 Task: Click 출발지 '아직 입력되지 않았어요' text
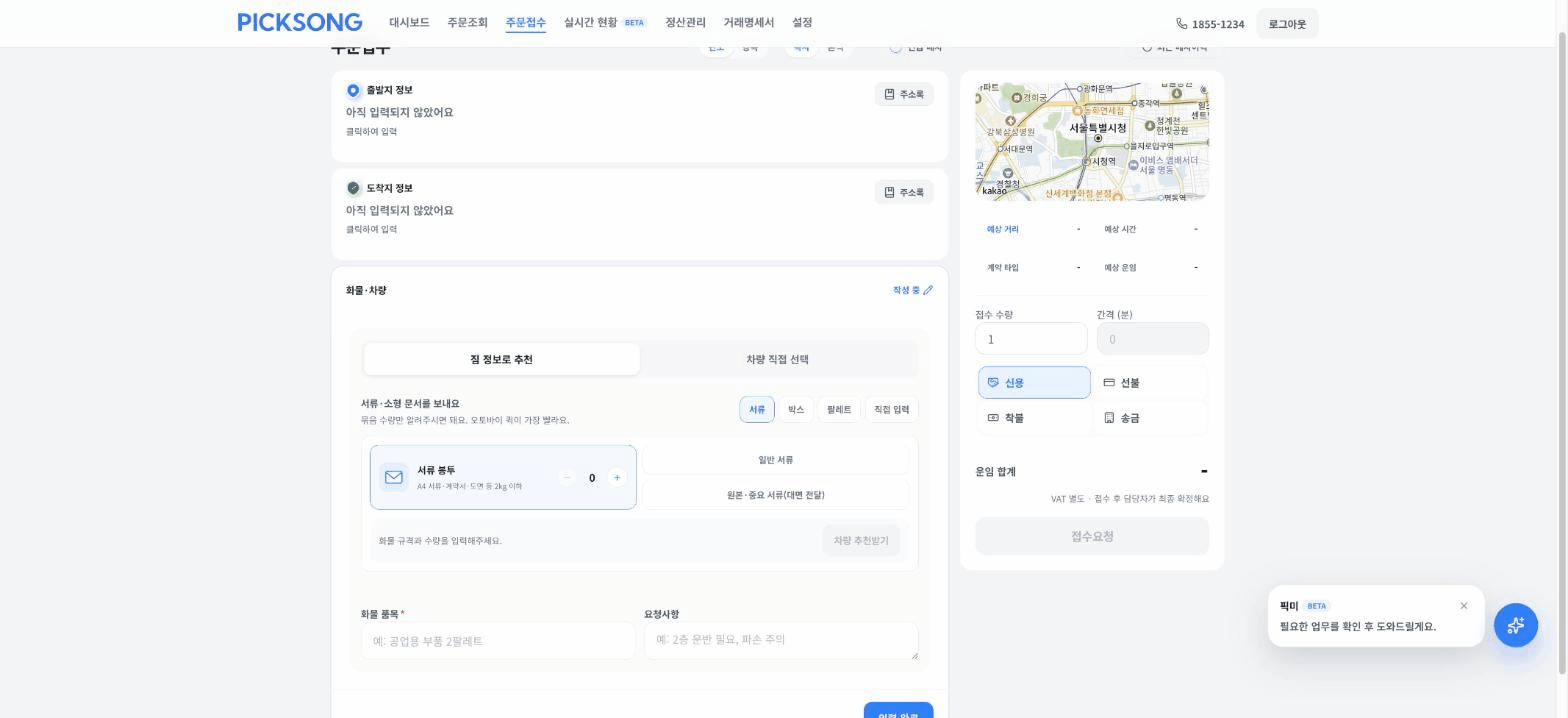(399, 112)
